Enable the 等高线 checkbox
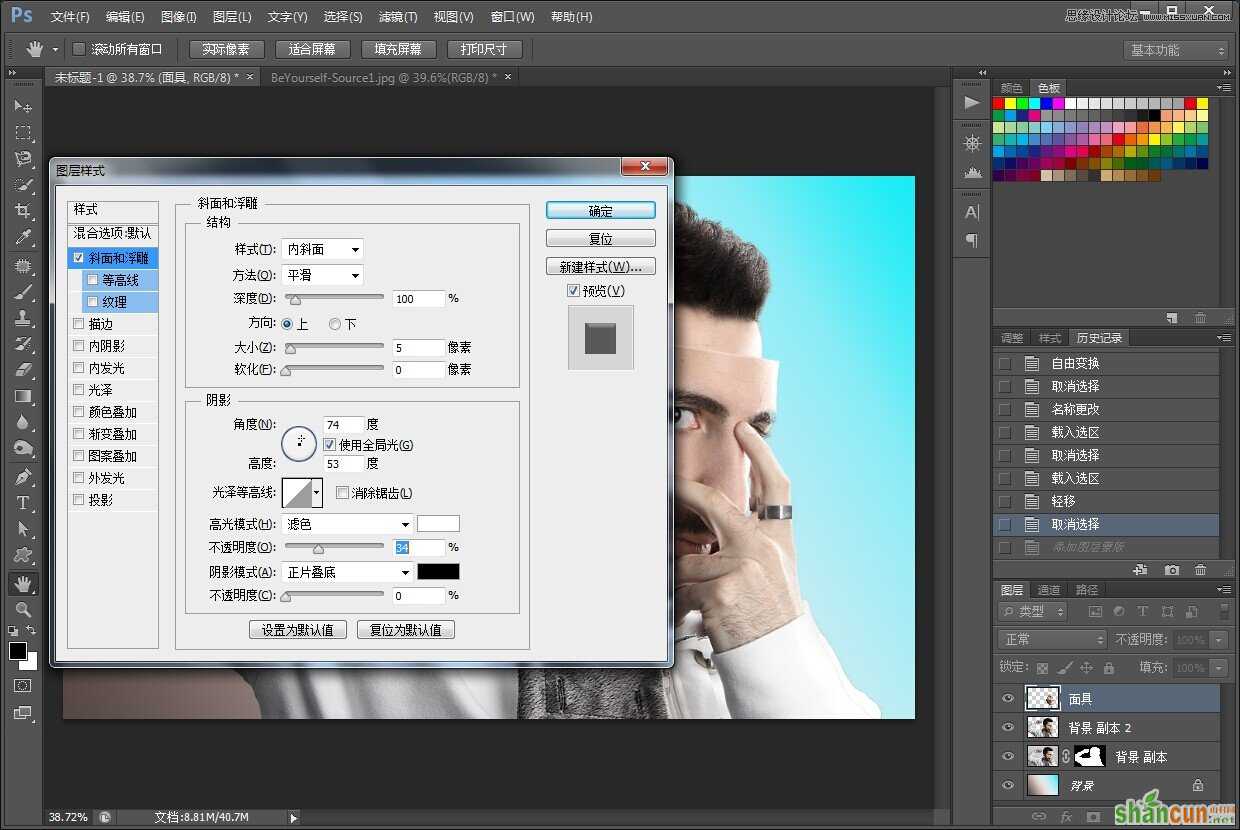The image size is (1240, 830). [93, 280]
